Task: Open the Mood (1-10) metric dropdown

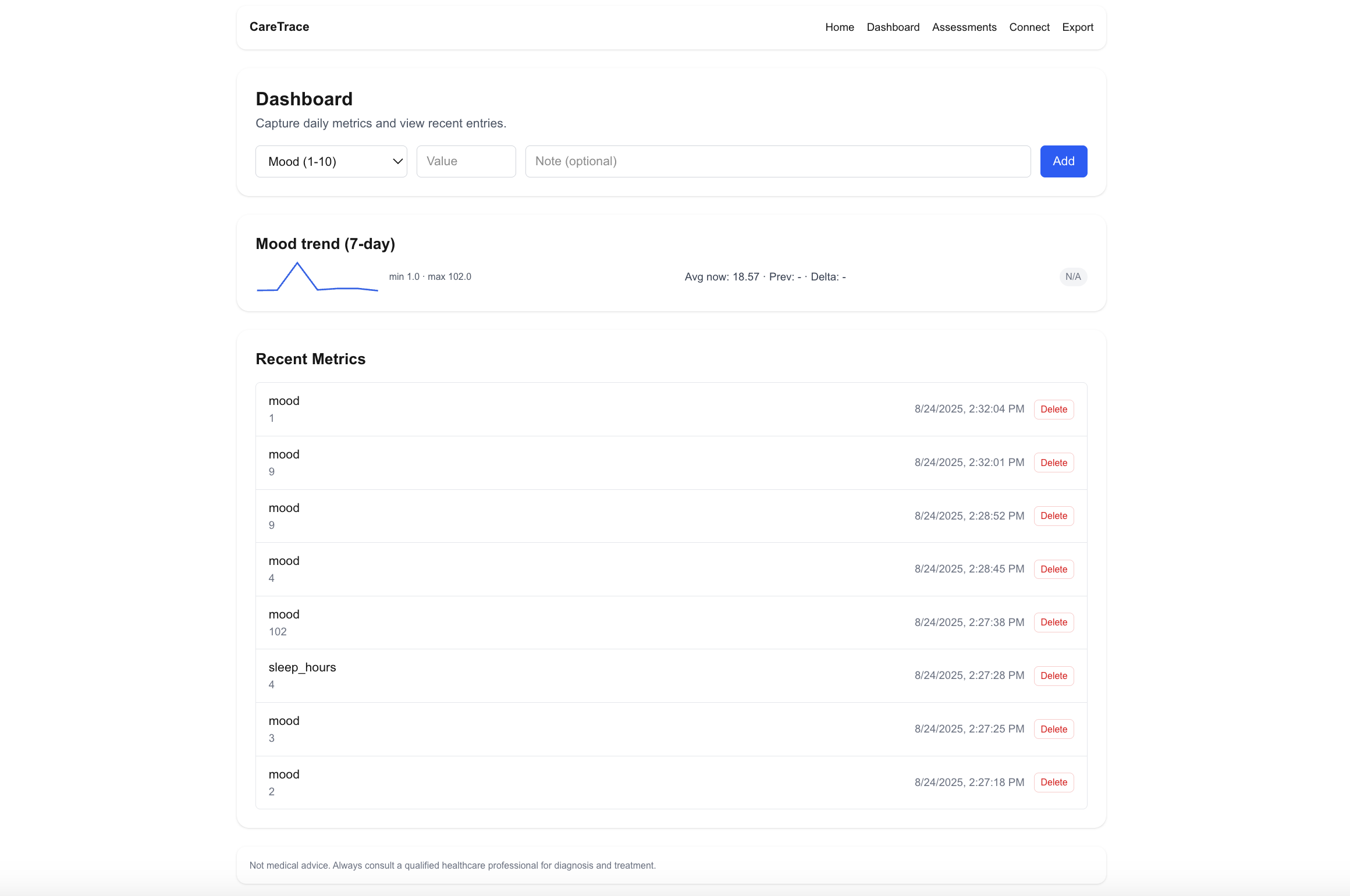Action: [x=331, y=161]
